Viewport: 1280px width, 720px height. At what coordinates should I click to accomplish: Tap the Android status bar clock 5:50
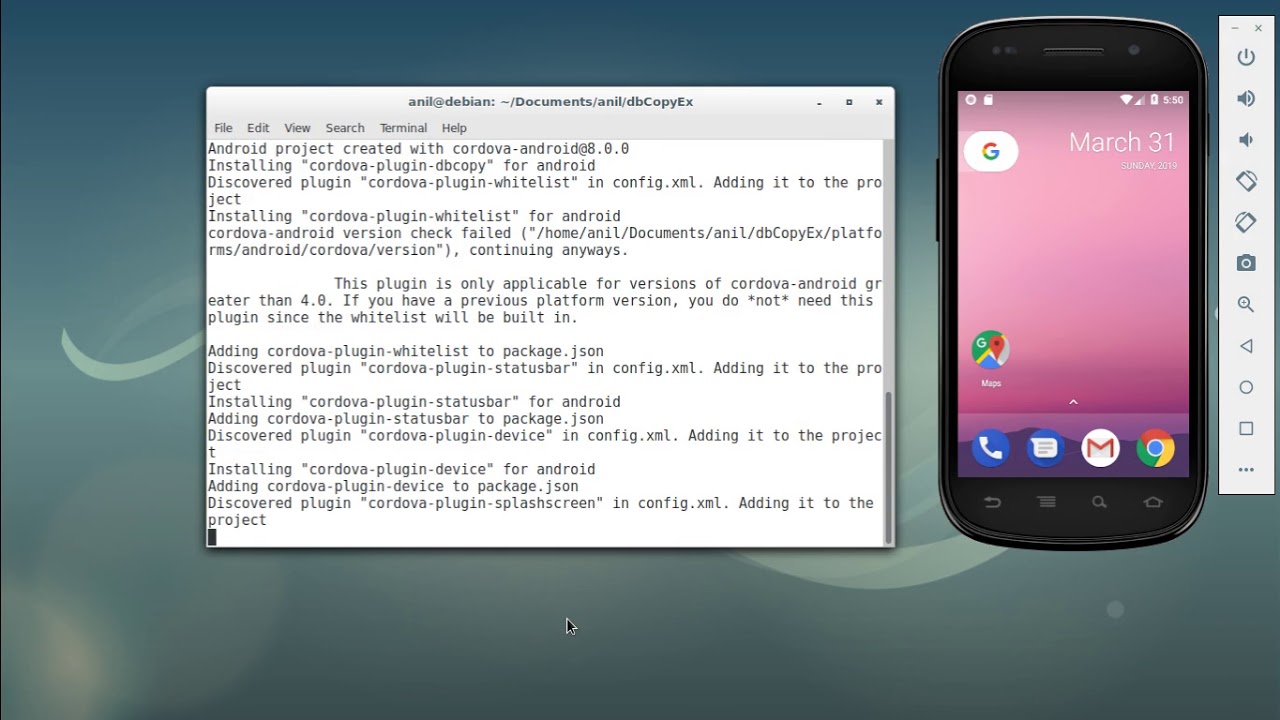(x=1173, y=100)
